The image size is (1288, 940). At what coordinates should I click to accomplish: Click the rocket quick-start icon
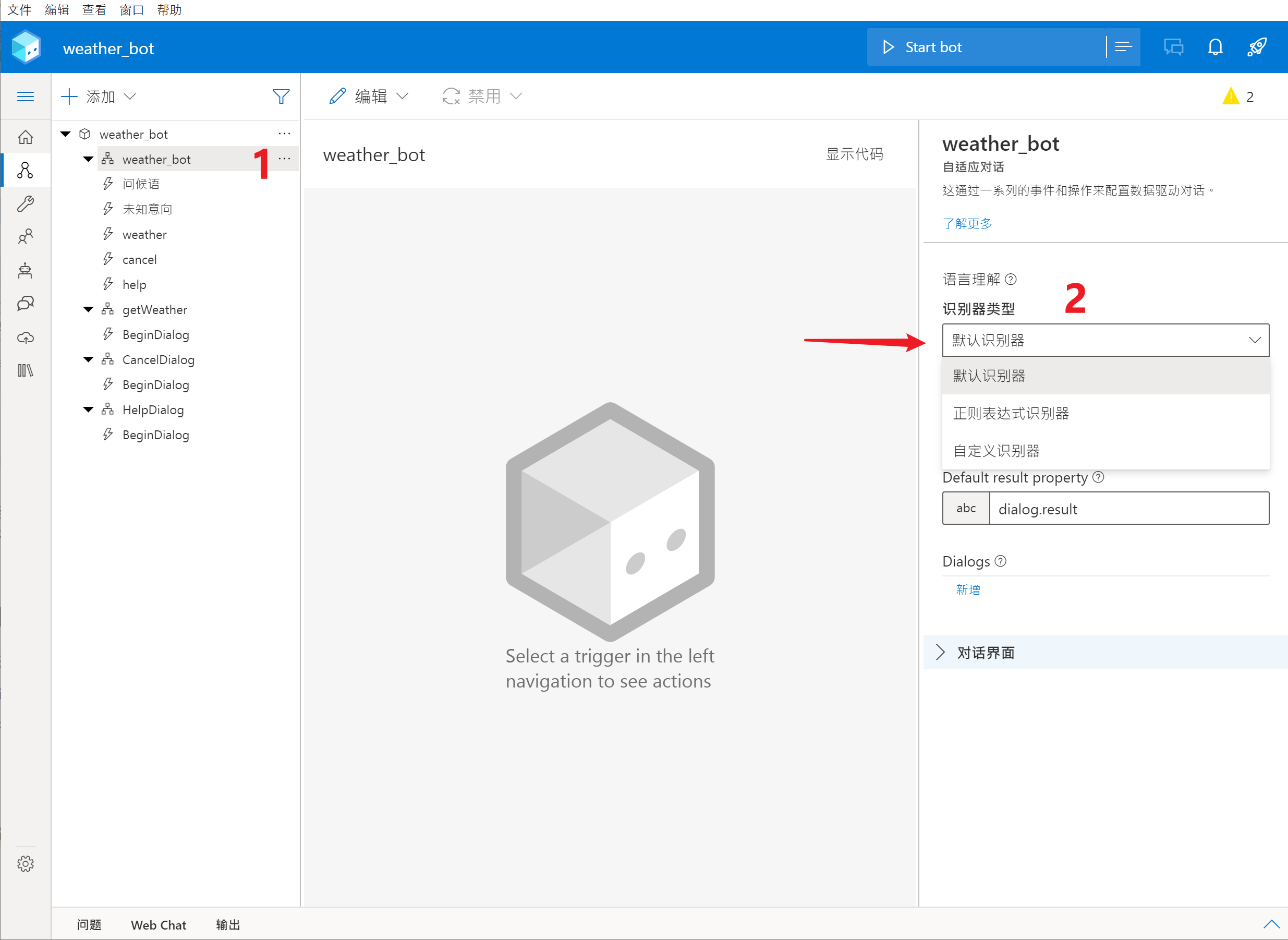1257,47
